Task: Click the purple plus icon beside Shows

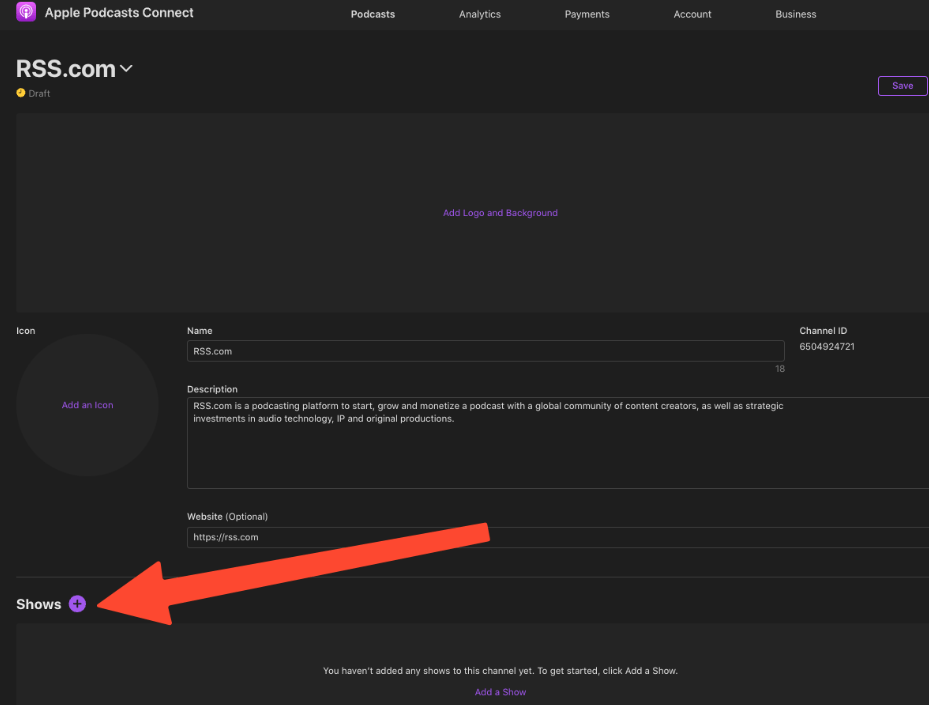Action: 77,604
